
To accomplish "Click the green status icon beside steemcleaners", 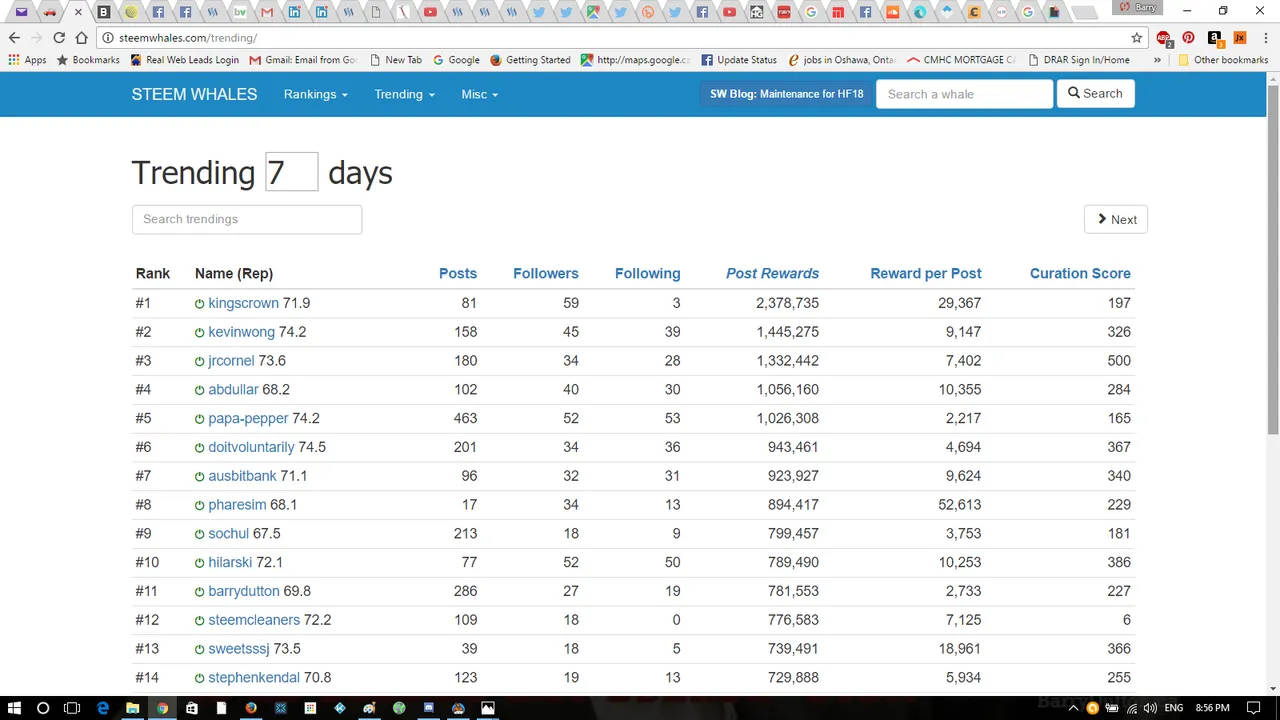I will (200, 621).
